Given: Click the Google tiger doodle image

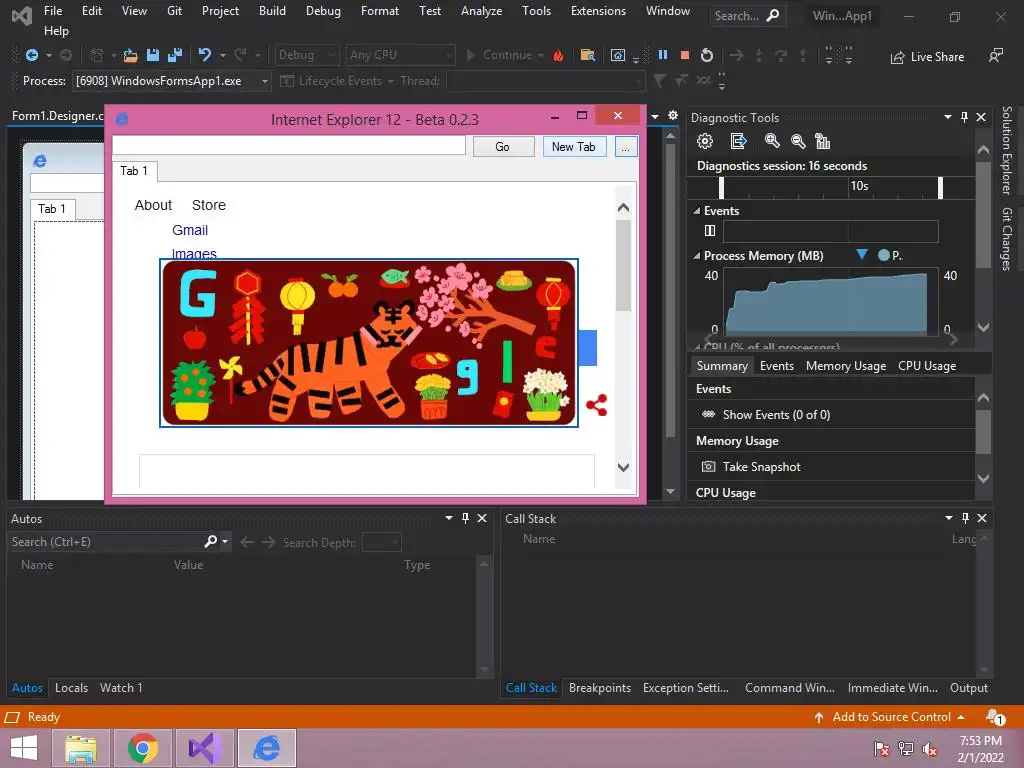Looking at the screenshot, I should (369, 343).
